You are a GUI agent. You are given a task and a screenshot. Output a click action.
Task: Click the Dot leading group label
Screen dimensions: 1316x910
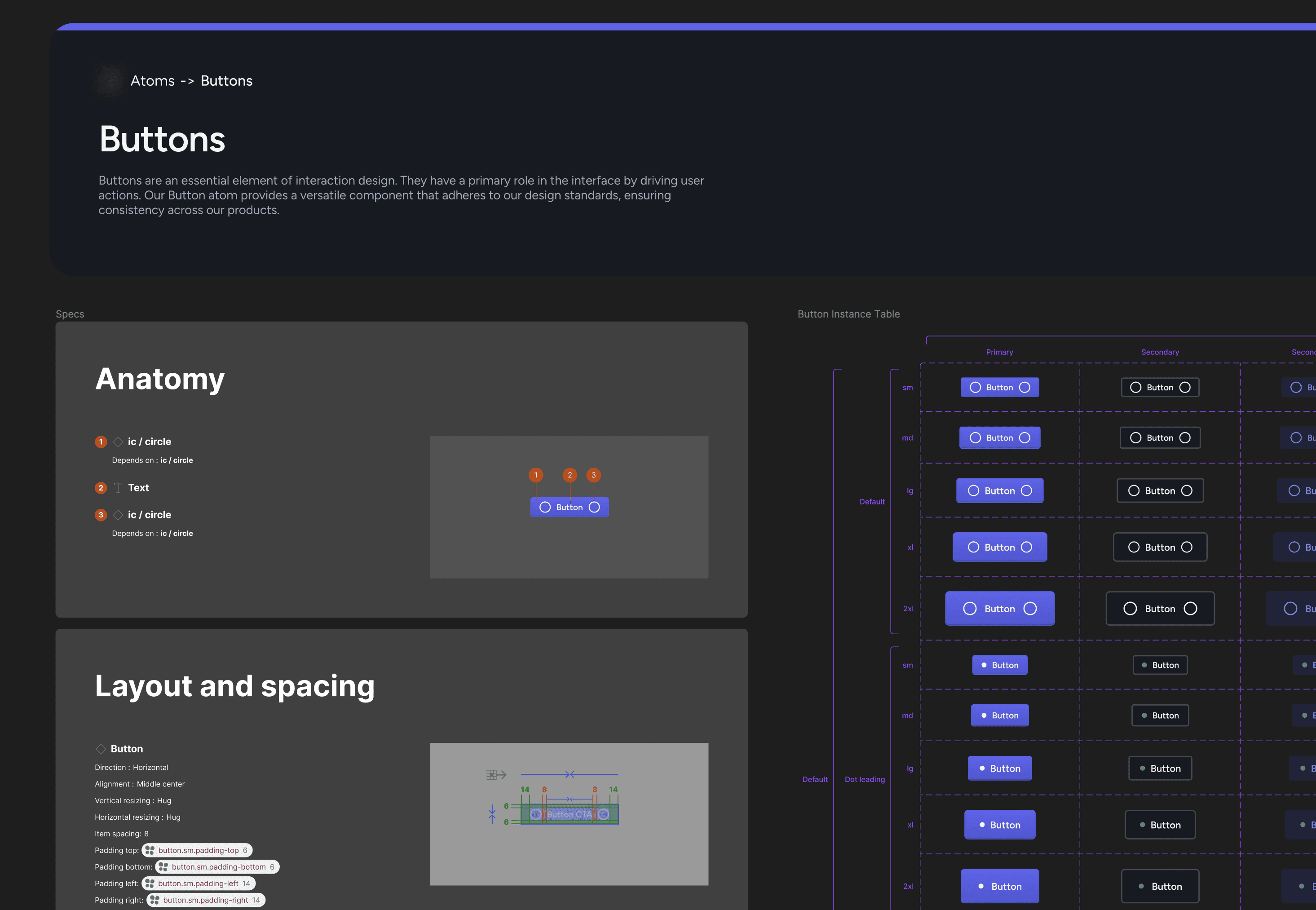coord(865,779)
